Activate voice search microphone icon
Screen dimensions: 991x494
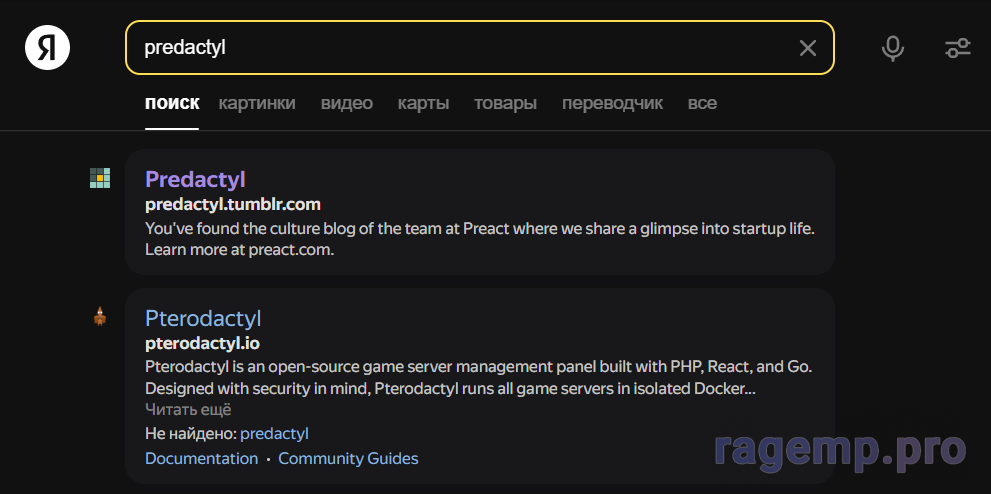pos(893,48)
